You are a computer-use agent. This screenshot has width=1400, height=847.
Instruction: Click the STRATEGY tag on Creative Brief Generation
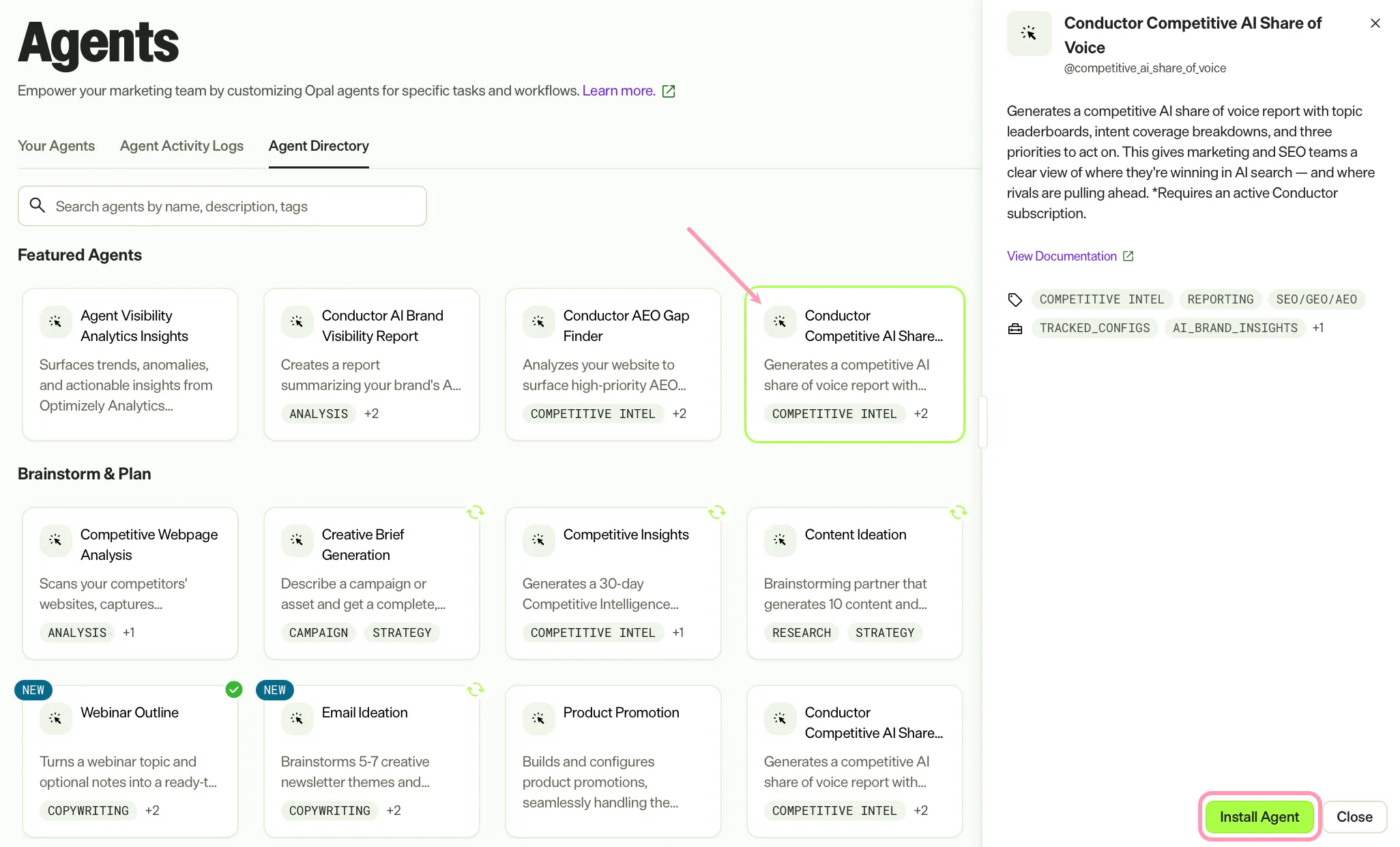[x=402, y=633]
